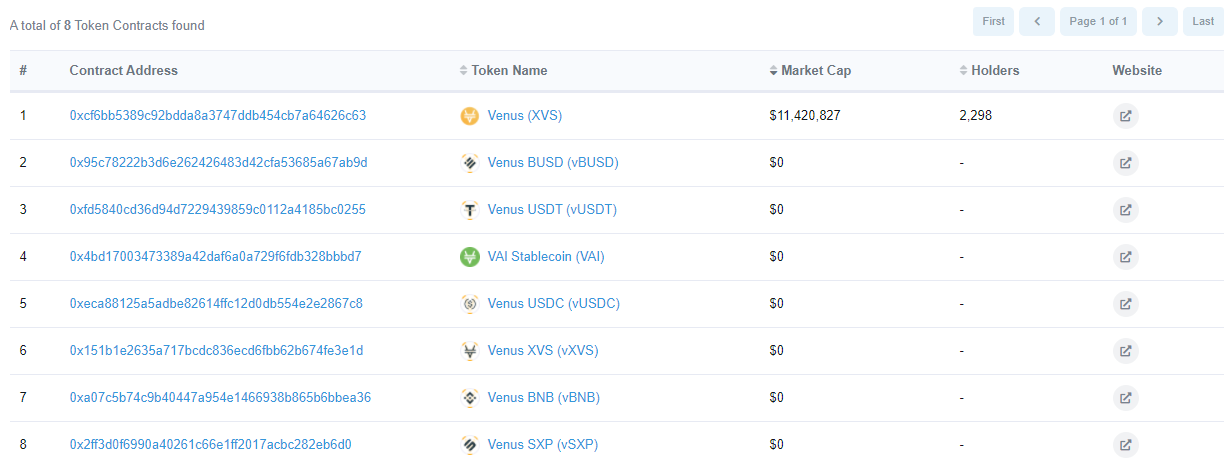The height and width of the screenshot is (471, 1230).
Task: Click the green VAI Stablecoin logo
Action: point(469,257)
